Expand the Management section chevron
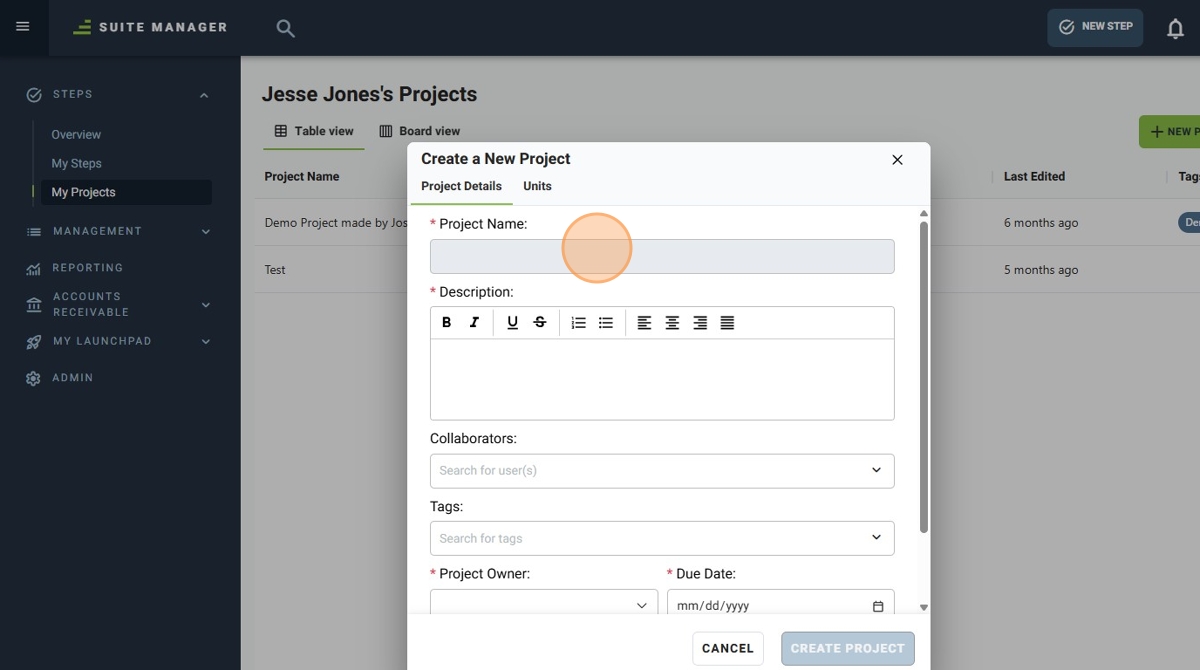Screen dimensions: 1200x670 [206, 232]
